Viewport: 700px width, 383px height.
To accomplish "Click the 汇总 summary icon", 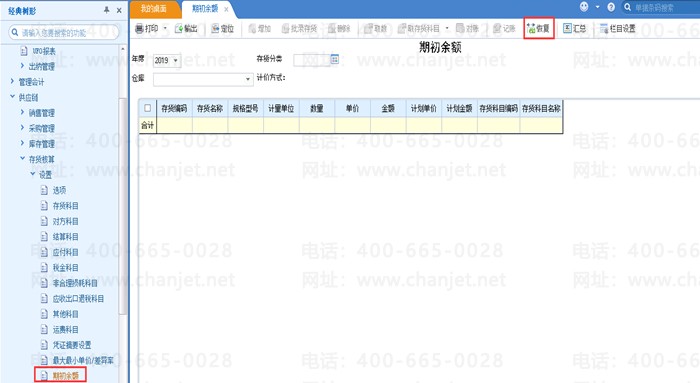I will pyautogui.click(x=567, y=29).
